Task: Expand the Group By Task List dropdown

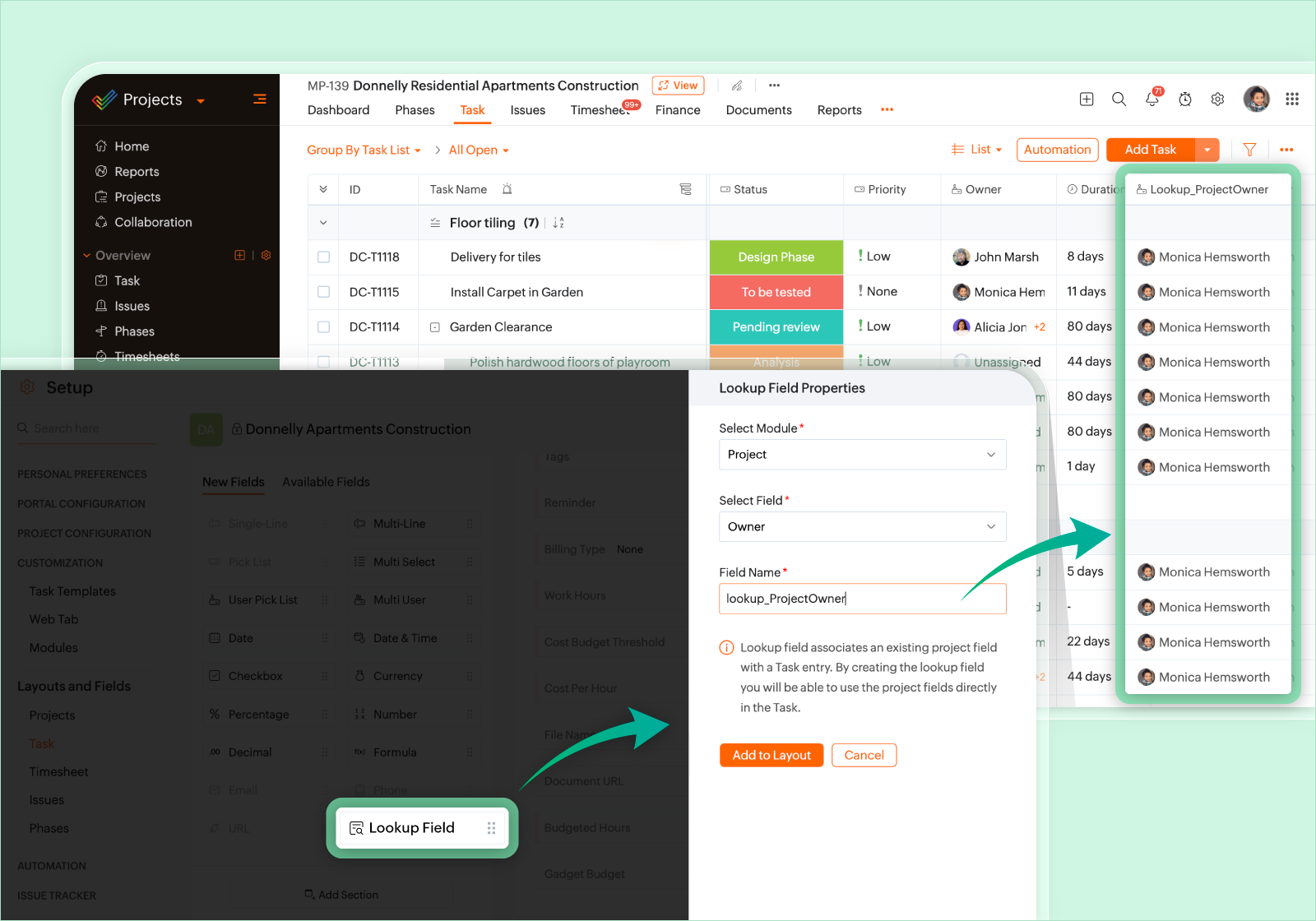Action: [x=364, y=150]
